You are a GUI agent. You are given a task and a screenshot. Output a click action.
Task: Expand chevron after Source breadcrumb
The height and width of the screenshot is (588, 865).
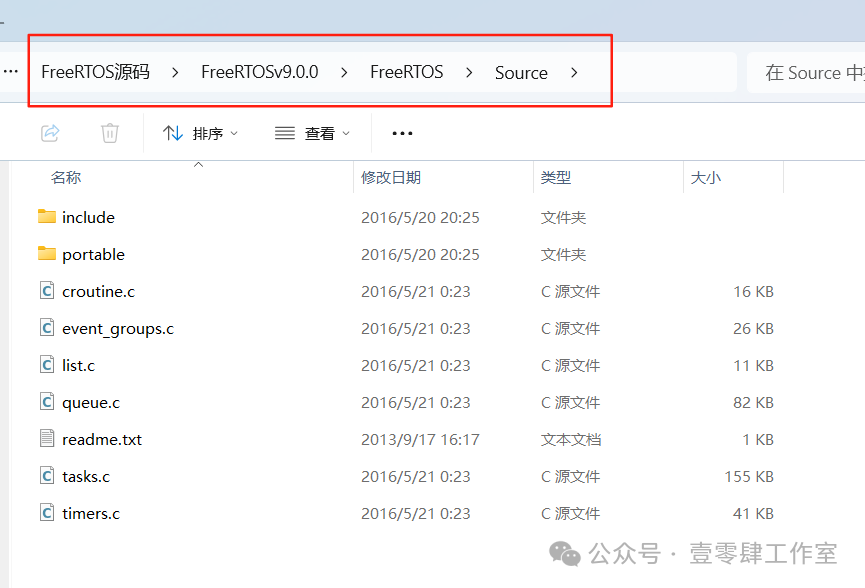click(x=574, y=73)
